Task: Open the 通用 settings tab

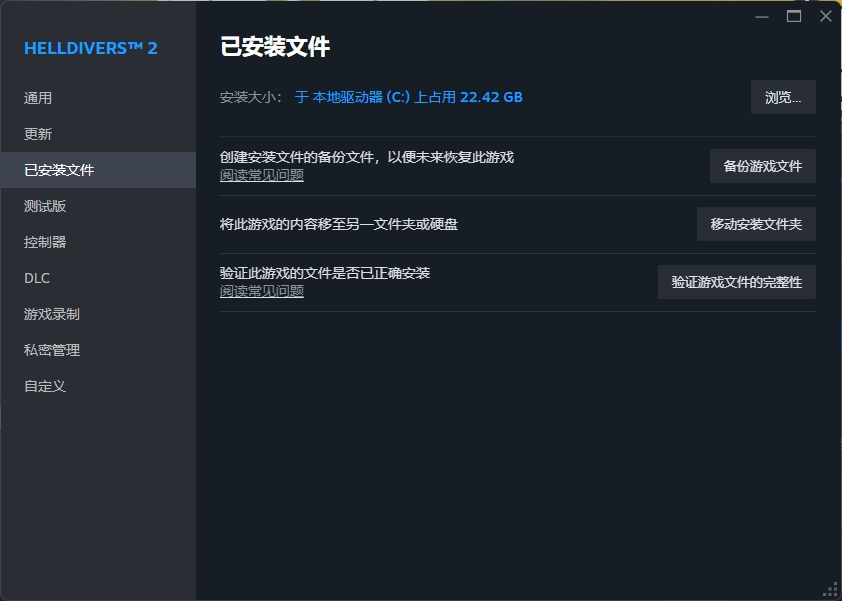Action: 38,98
